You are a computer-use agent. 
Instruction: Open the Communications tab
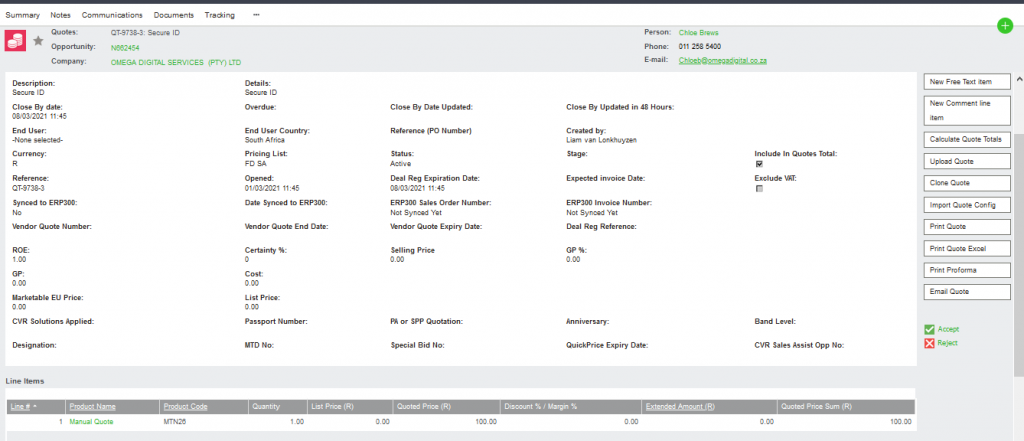pyautogui.click(x=112, y=15)
